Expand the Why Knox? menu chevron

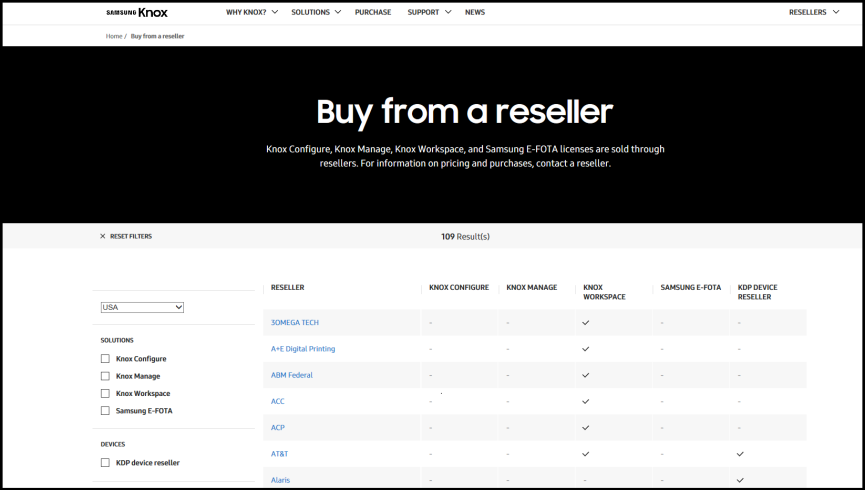coord(275,12)
